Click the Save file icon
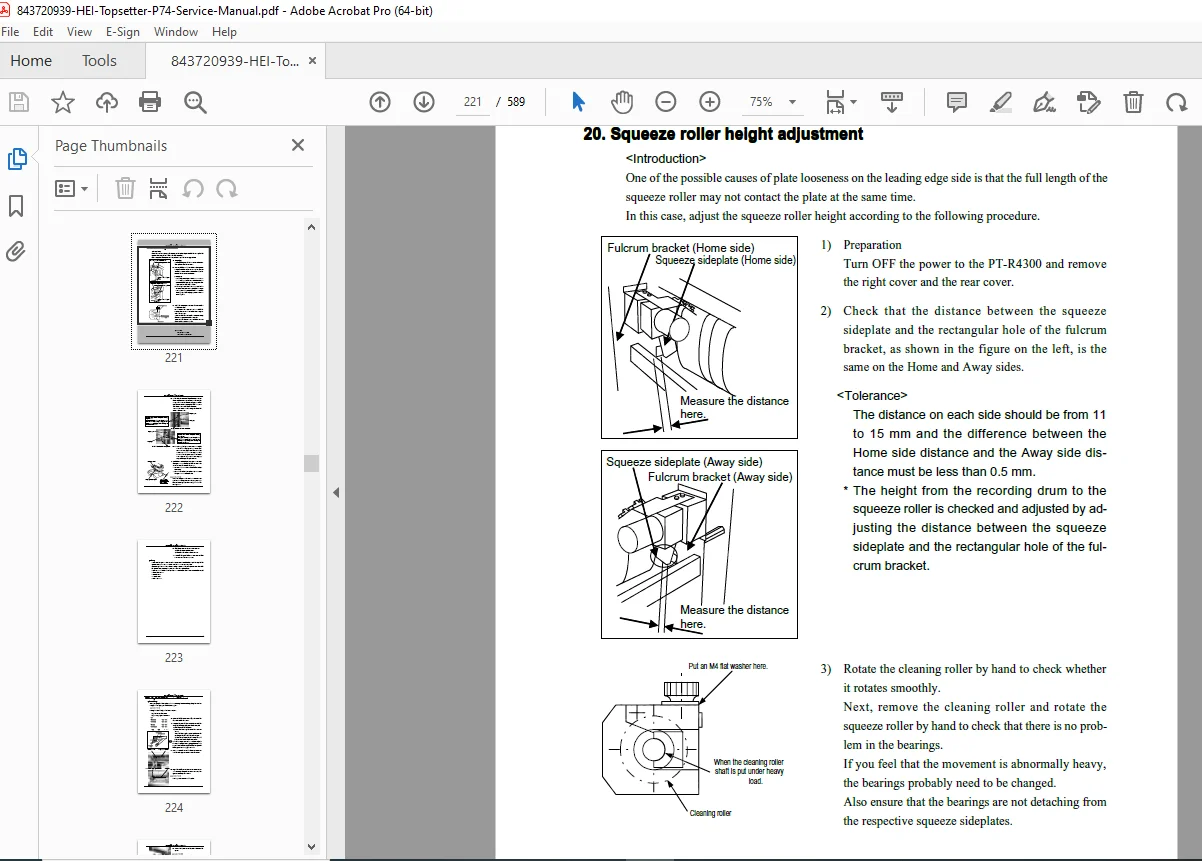The image size is (1202, 861). [x=18, y=102]
